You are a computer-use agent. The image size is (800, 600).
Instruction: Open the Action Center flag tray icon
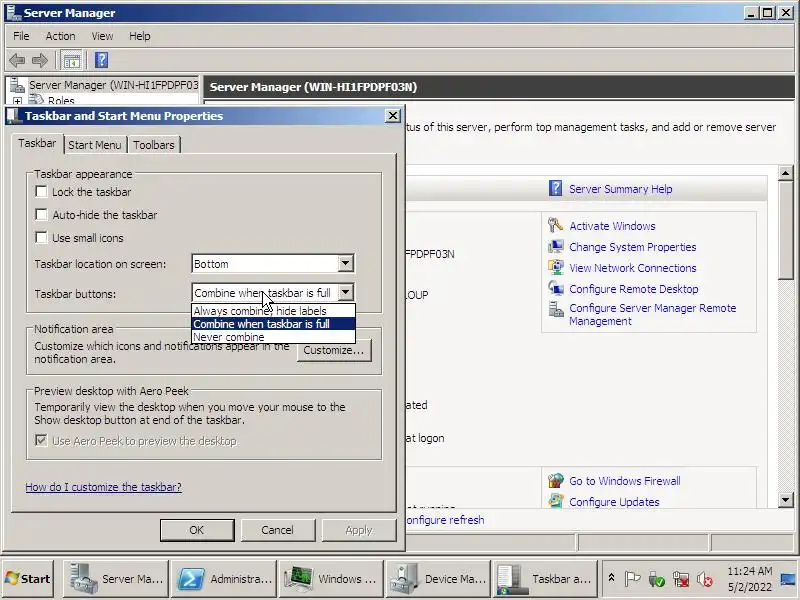632,579
